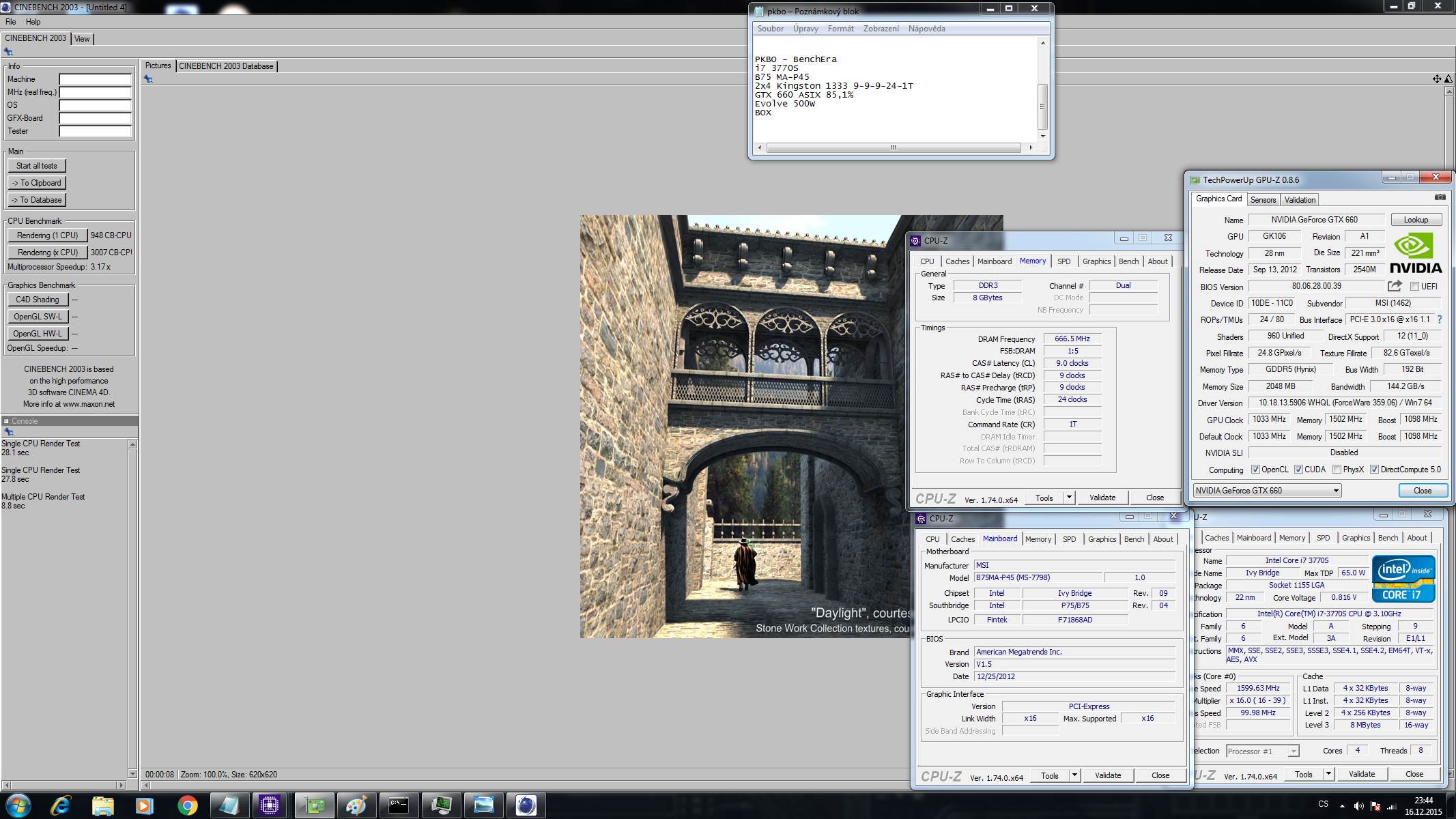Open the Help menu in CINEBENCH
This screenshot has height=819, width=1456.
click(33, 22)
